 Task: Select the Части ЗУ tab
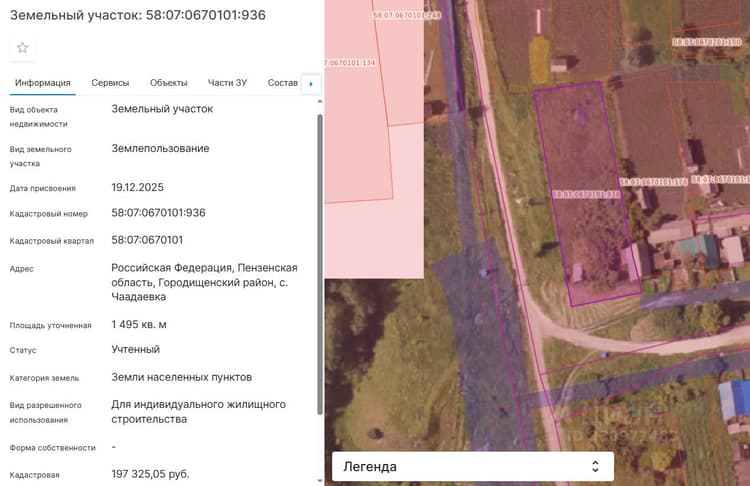pos(227,83)
